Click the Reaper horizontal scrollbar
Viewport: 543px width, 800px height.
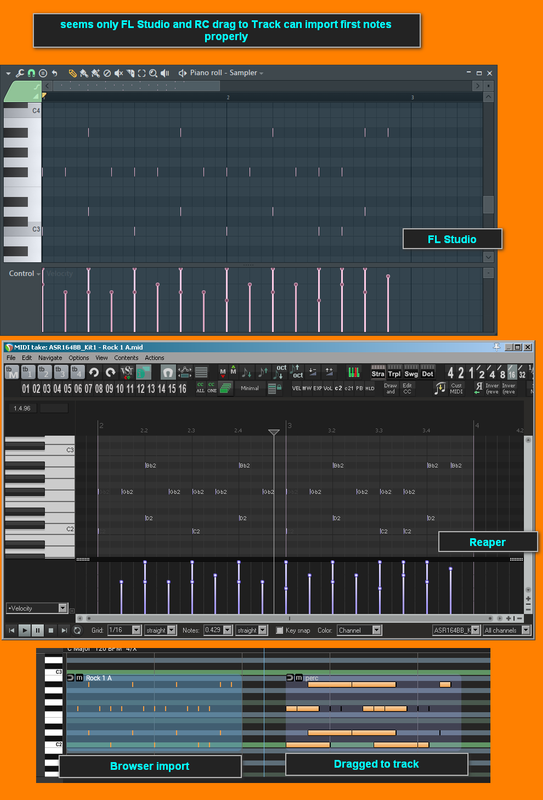pos(290,618)
